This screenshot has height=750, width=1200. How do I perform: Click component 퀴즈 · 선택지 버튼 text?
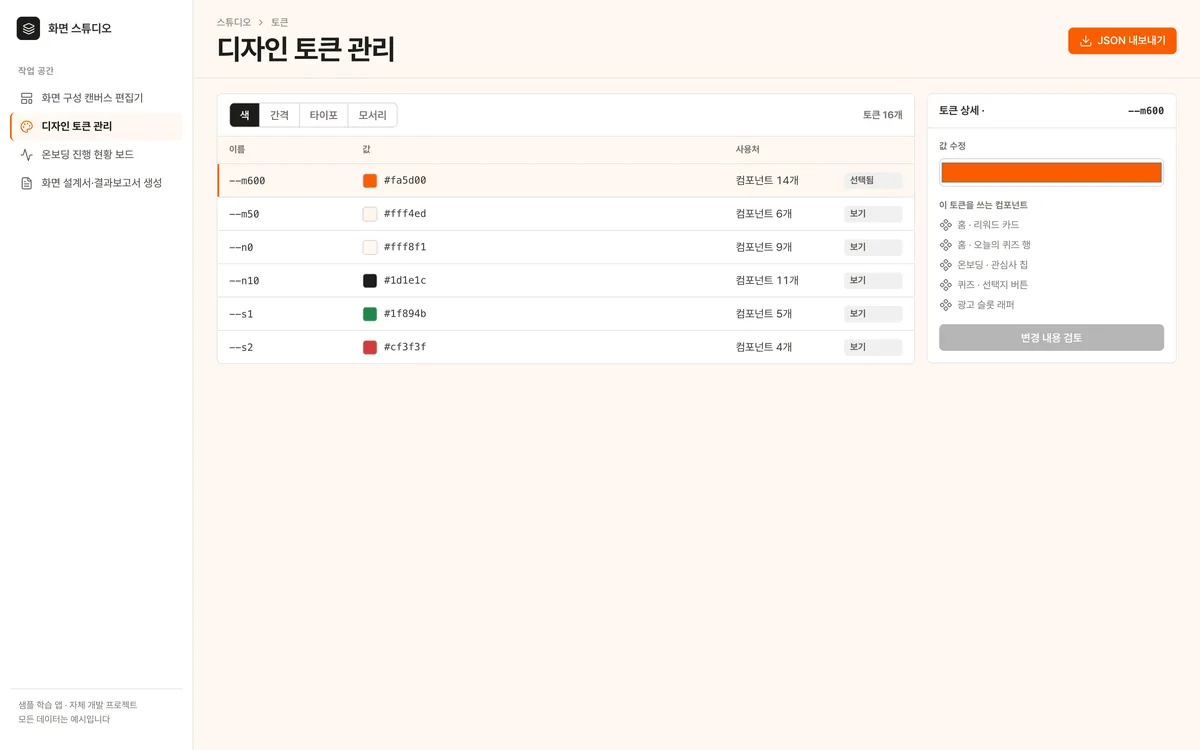[992, 285]
